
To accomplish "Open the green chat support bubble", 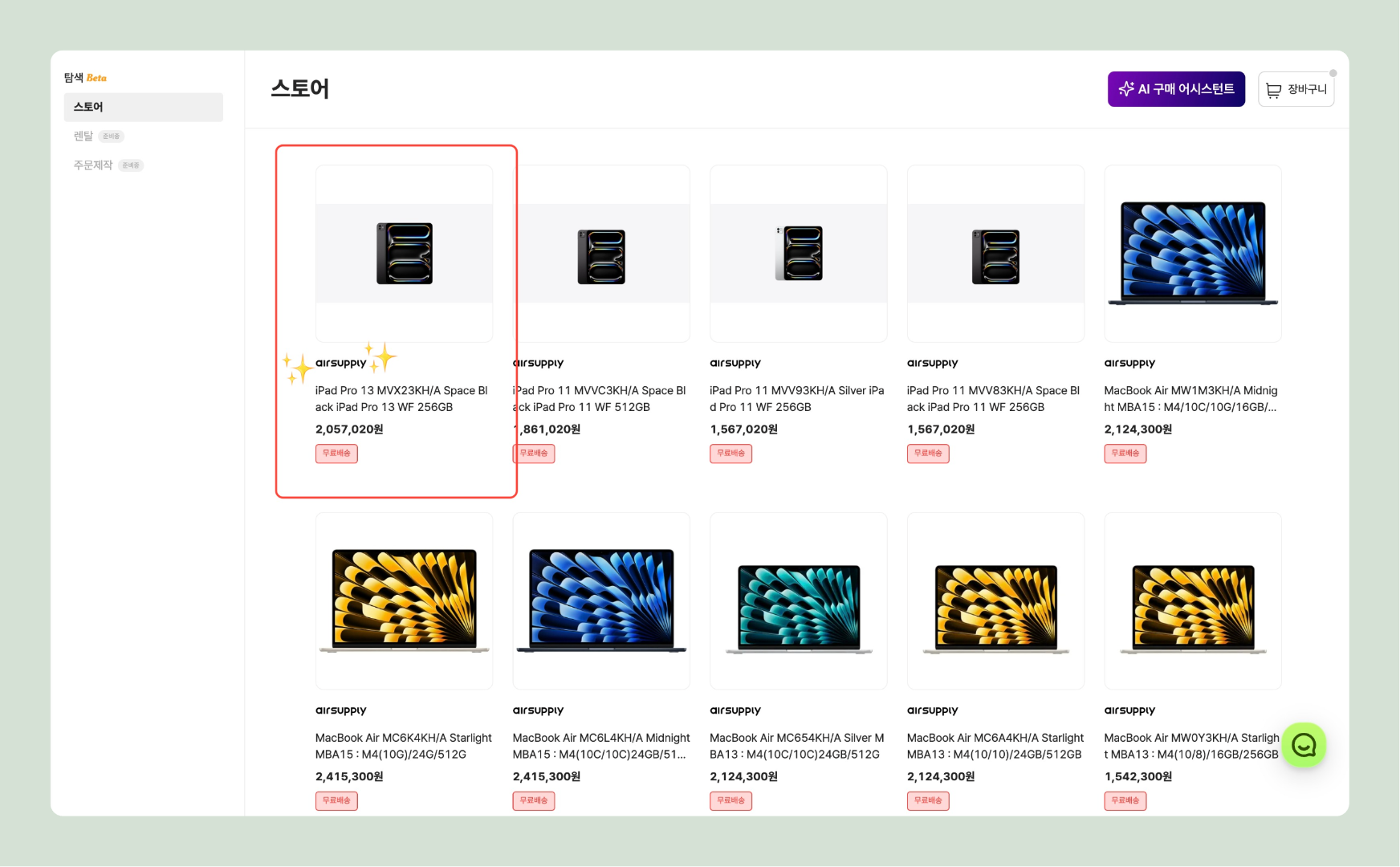I will (x=1303, y=745).
